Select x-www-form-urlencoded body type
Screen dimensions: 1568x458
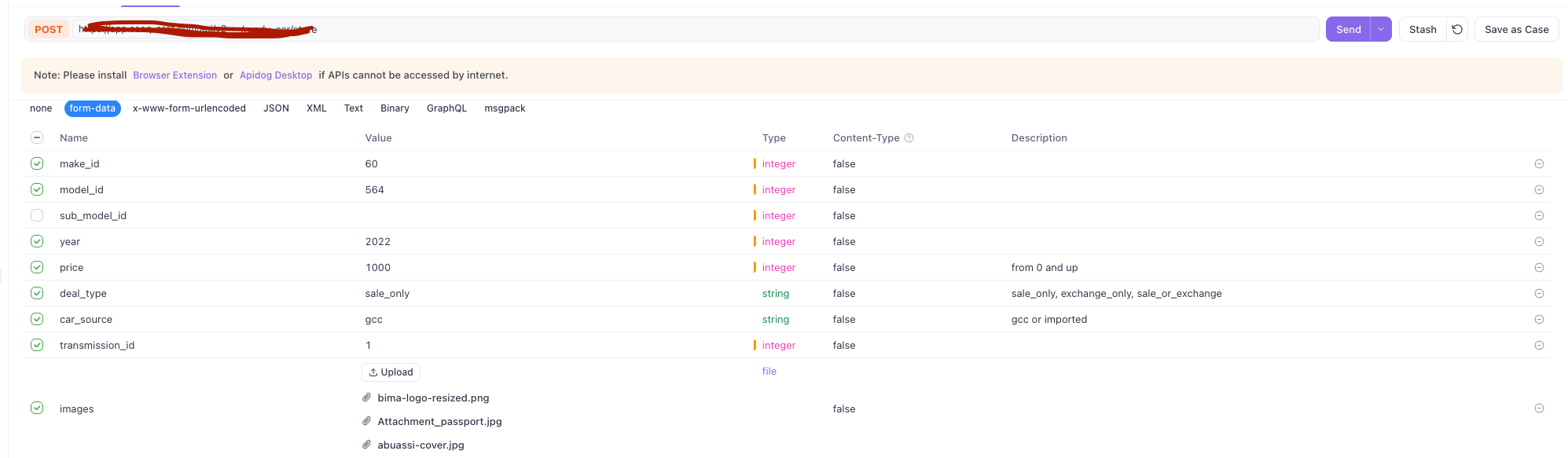click(x=189, y=108)
